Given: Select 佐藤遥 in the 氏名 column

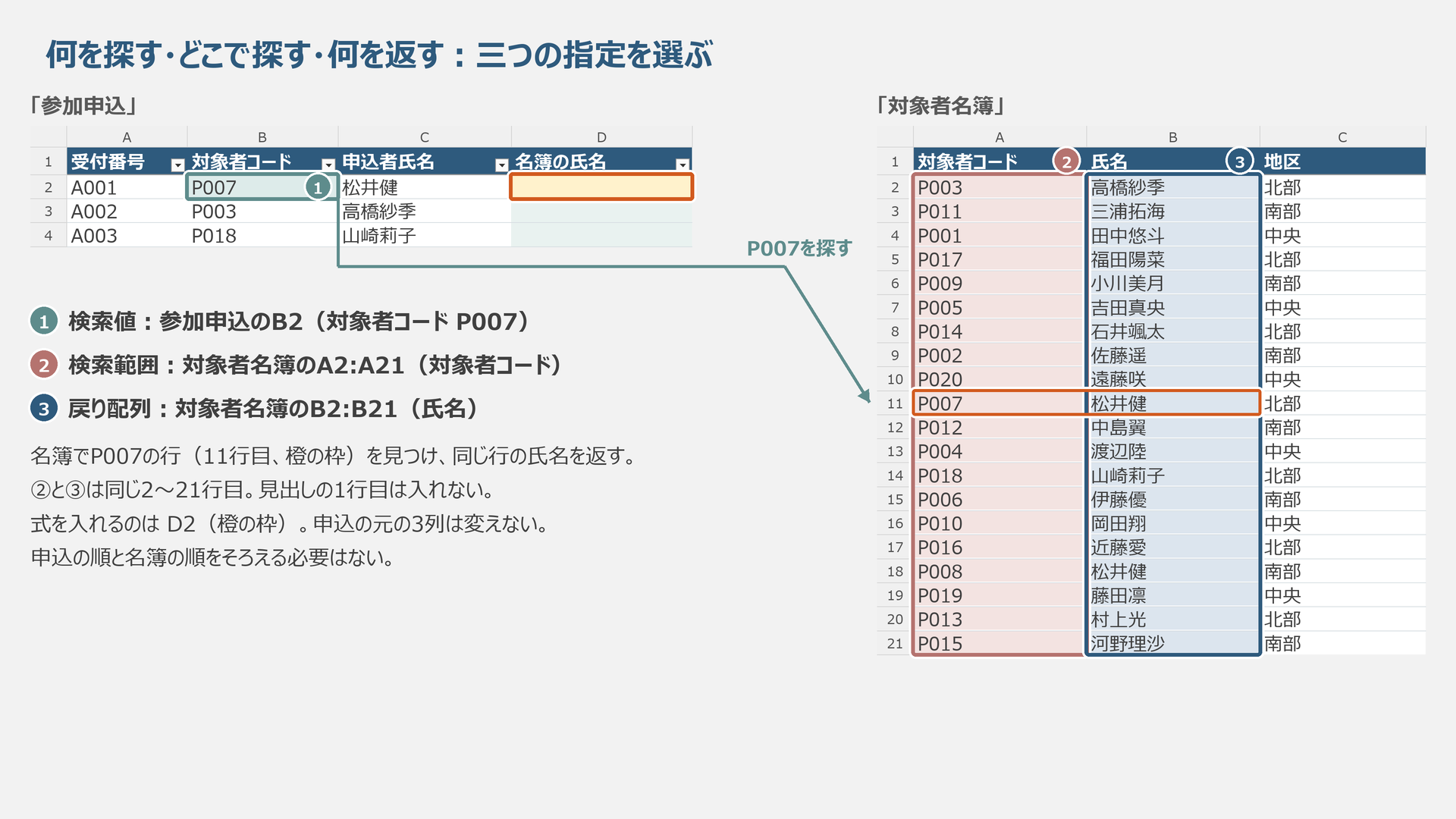Looking at the screenshot, I should [1172, 356].
